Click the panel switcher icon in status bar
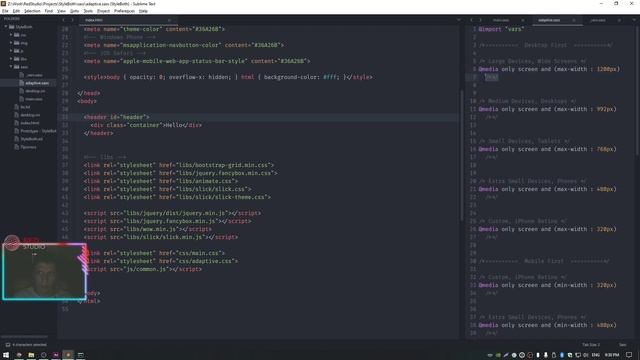 (x=7, y=345)
